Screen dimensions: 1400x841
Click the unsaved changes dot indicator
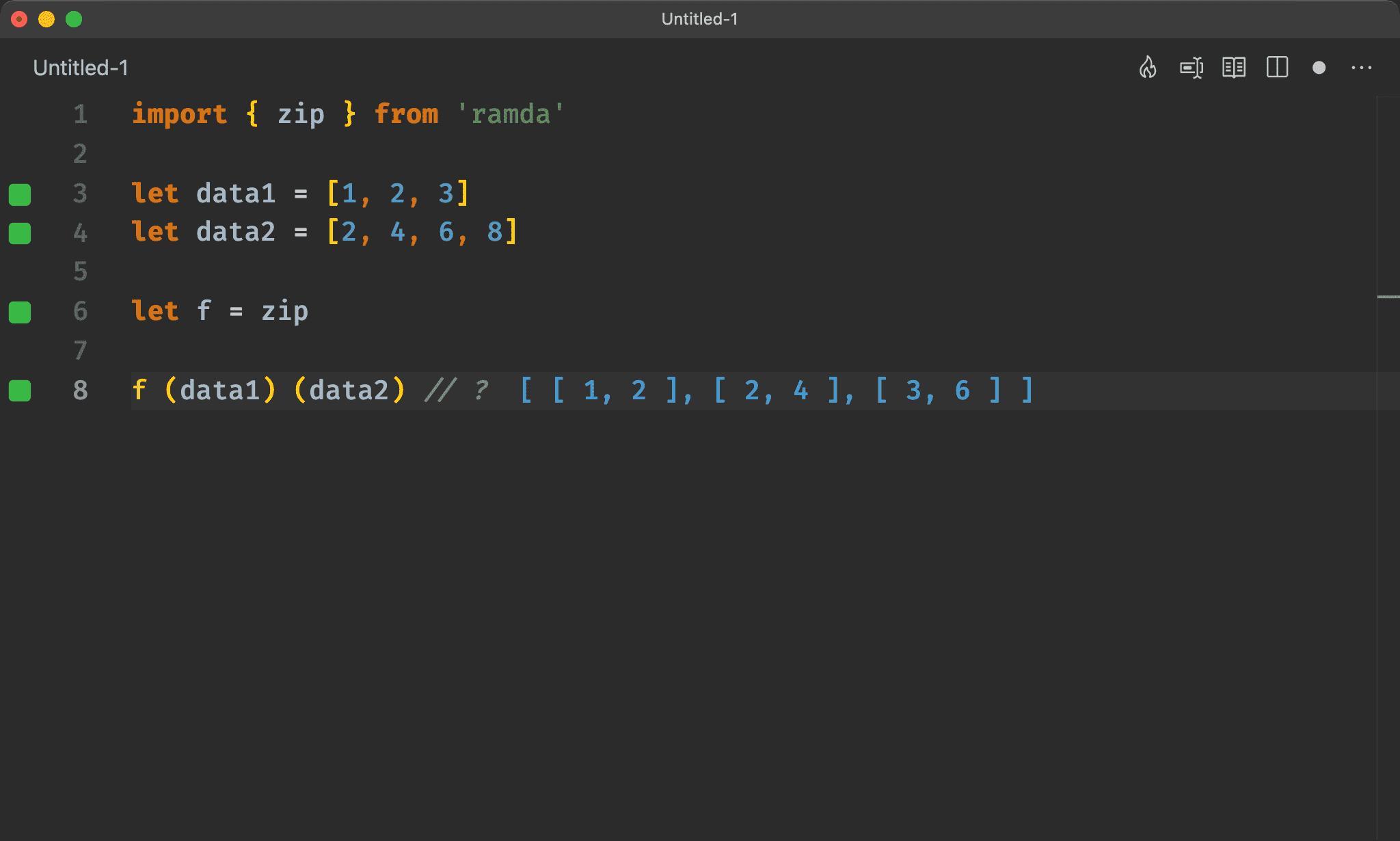[x=1319, y=68]
